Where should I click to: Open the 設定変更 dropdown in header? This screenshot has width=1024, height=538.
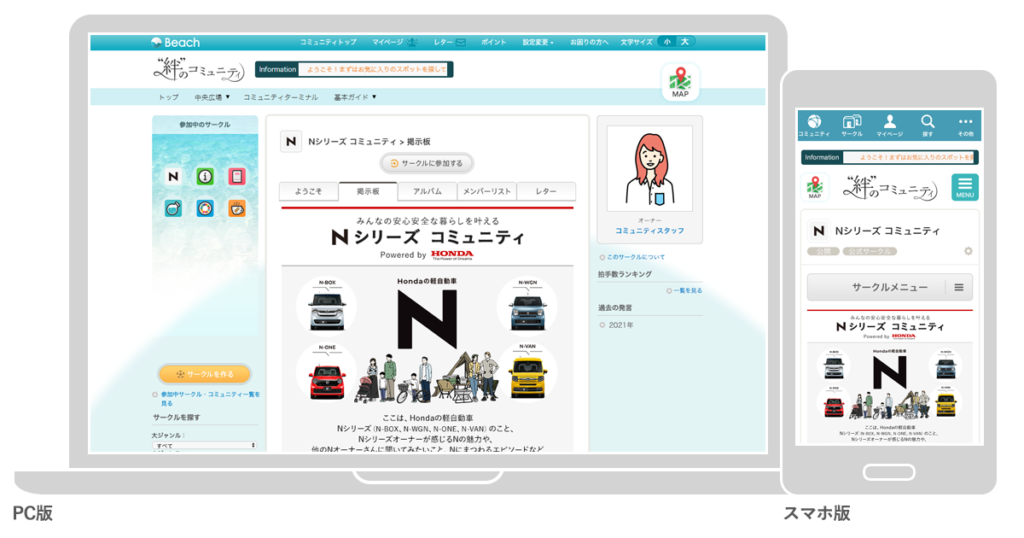pyautogui.click(x=537, y=42)
